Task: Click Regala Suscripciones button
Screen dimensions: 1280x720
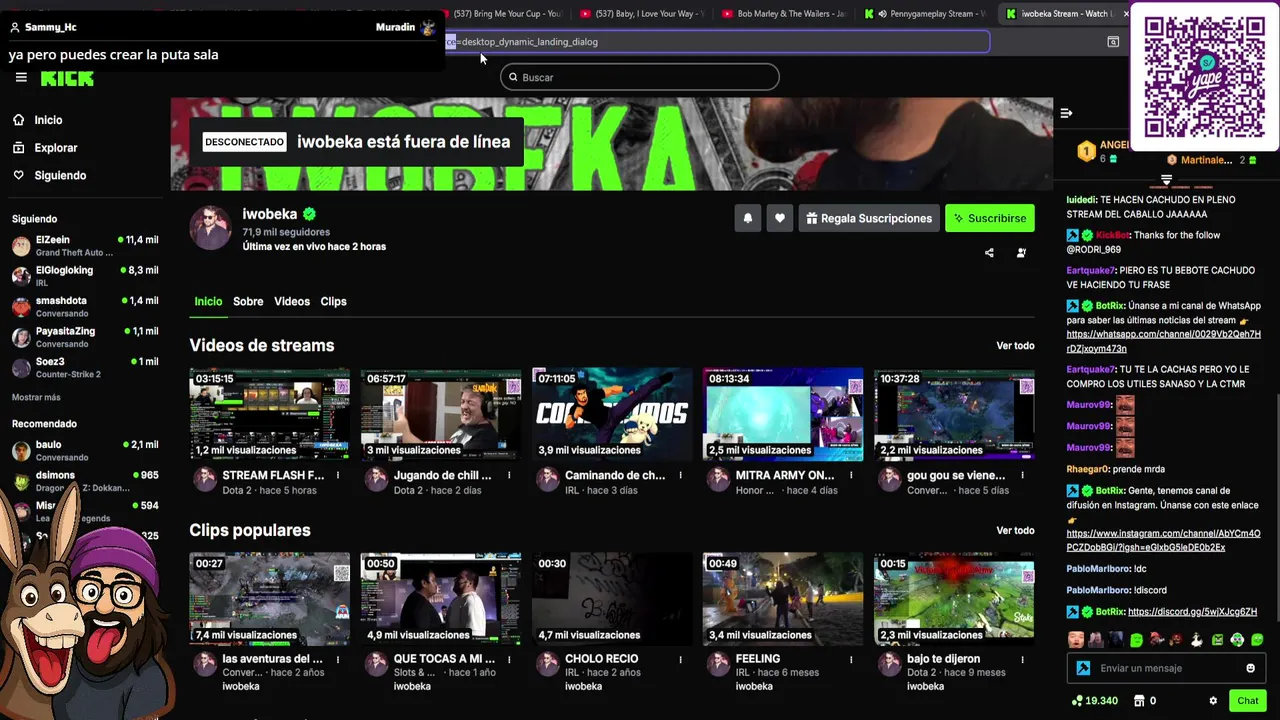Action: click(x=868, y=218)
